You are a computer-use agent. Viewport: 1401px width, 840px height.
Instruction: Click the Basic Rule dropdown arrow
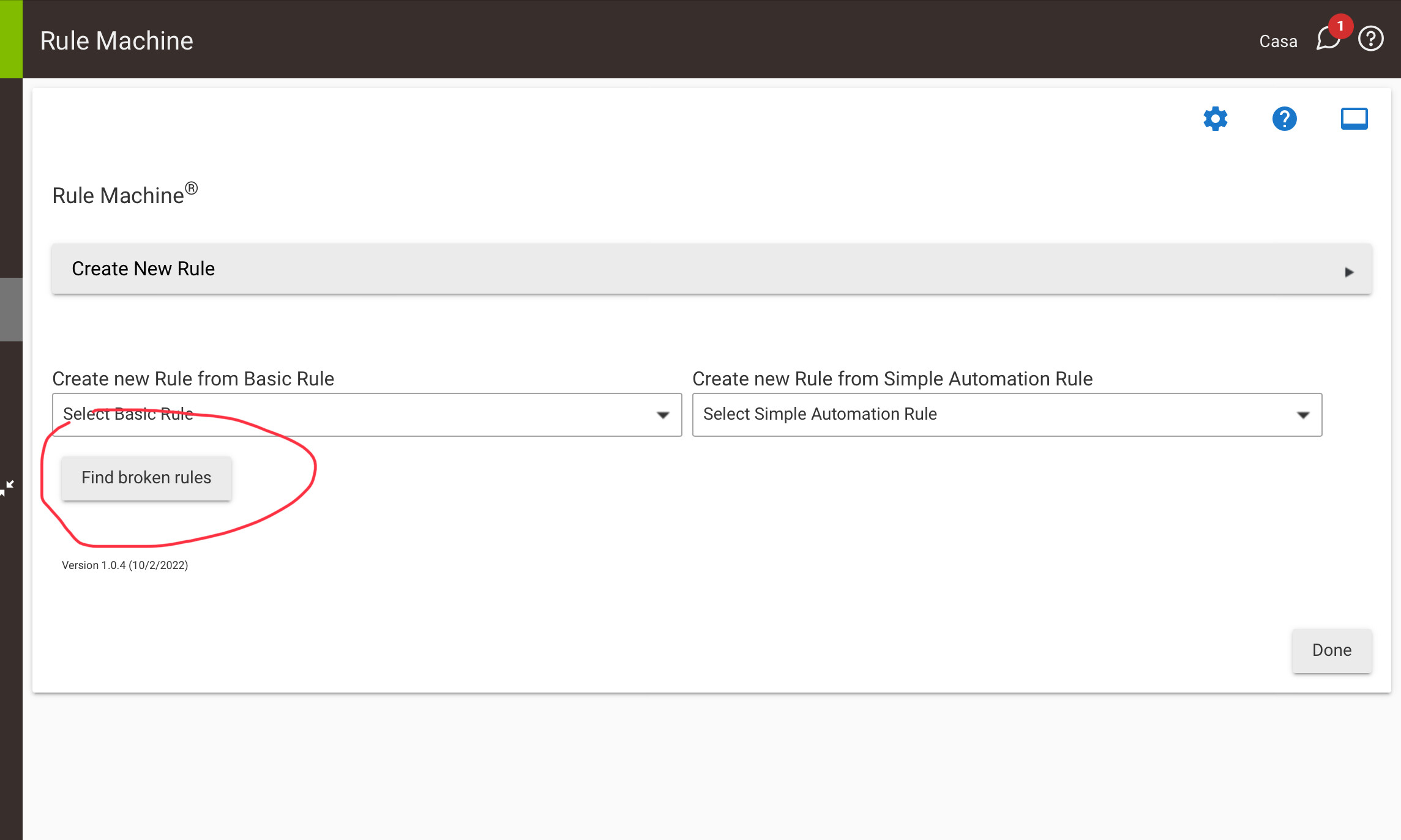[x=662, y=415]
